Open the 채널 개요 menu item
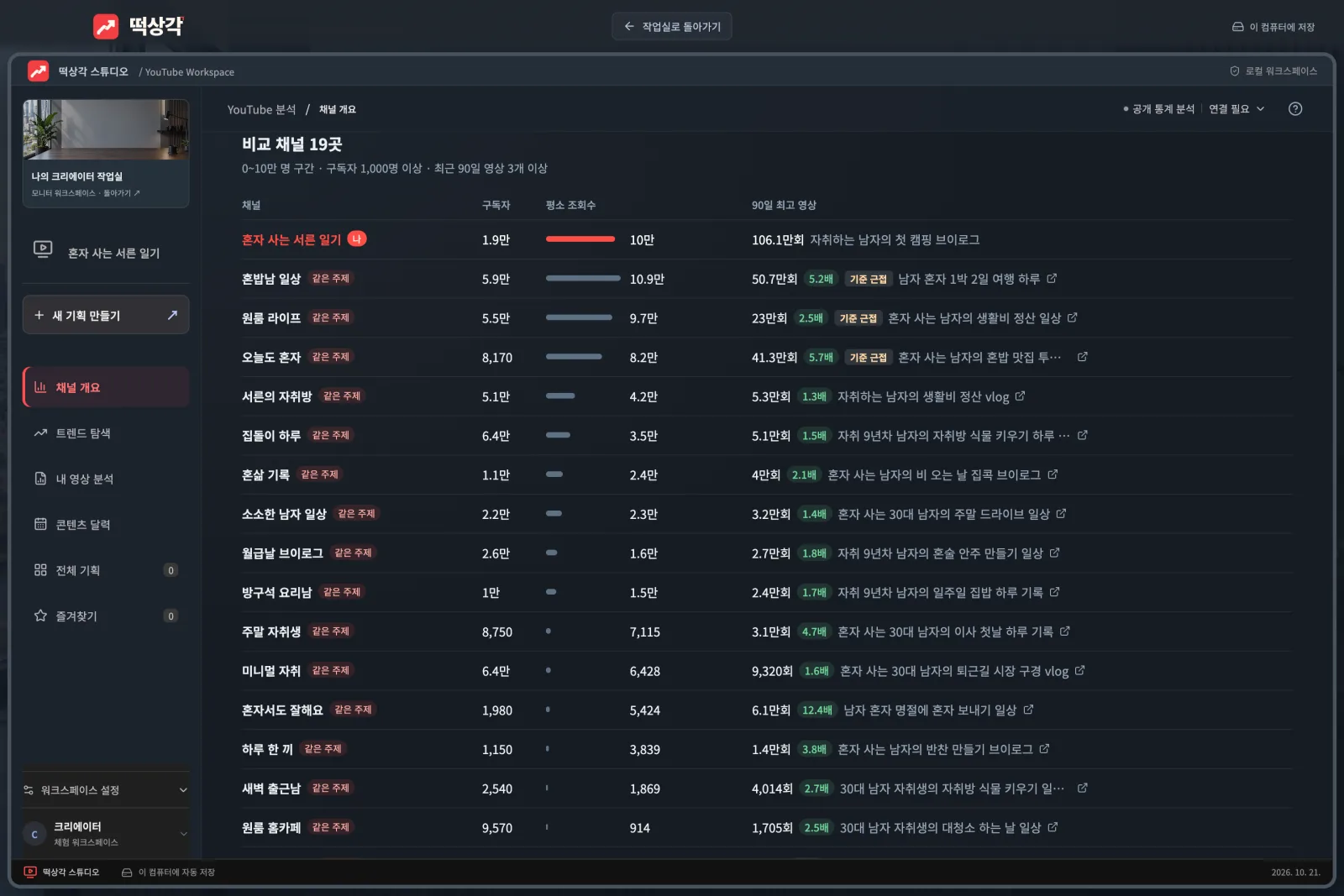The width and height of the screenshot is (1344, 896). click(x=106, y=387)
